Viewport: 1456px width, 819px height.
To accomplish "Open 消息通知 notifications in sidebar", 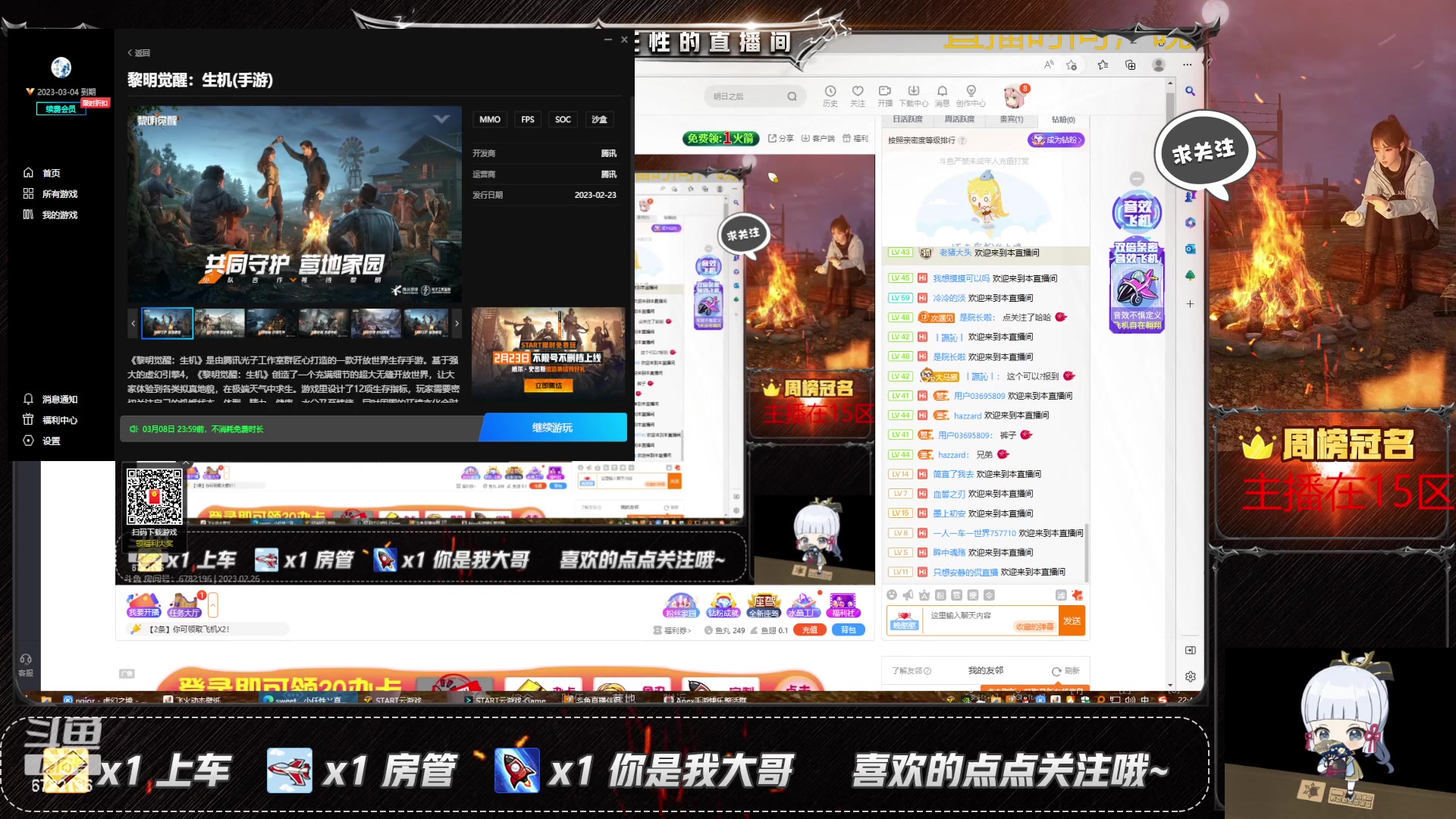I will 51,400.
